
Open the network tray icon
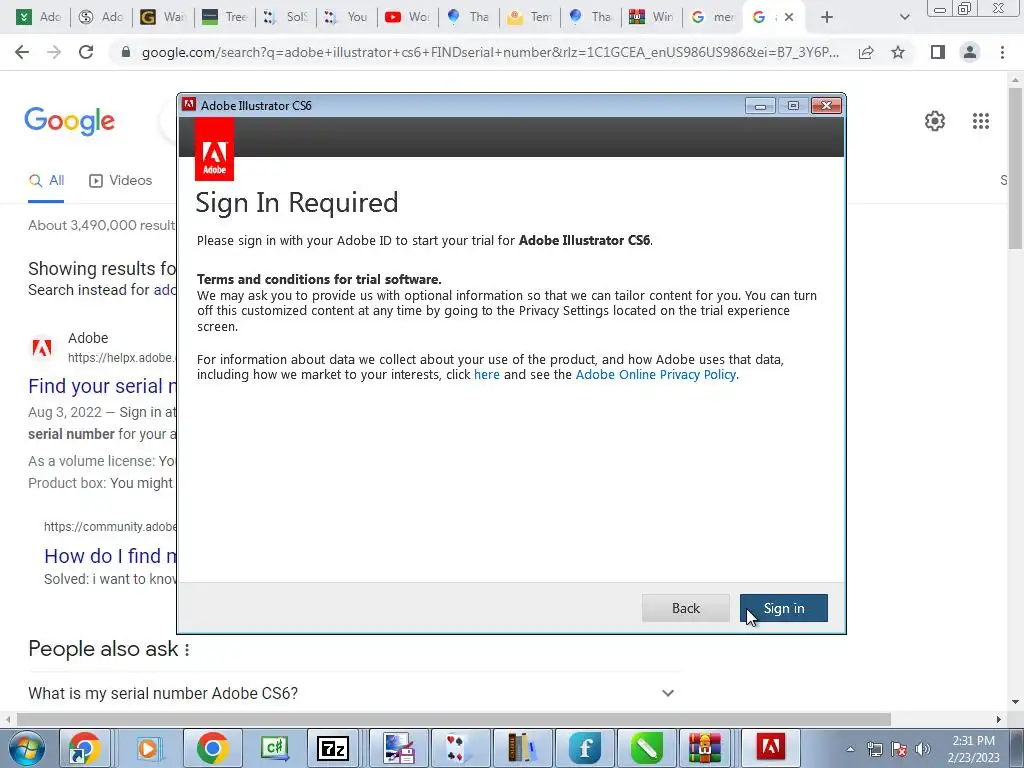(874, 750)
